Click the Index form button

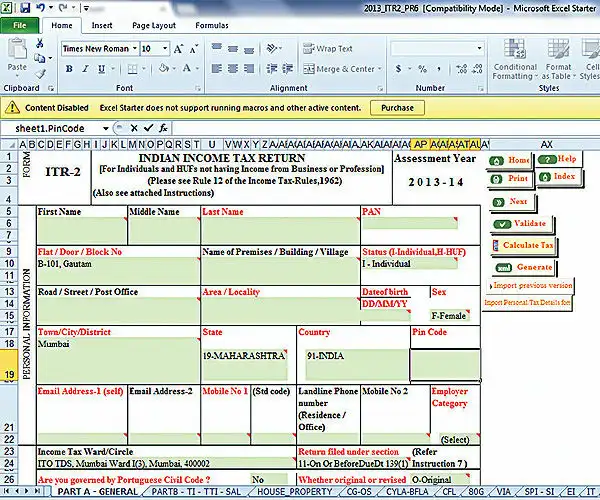pos(558,177)
